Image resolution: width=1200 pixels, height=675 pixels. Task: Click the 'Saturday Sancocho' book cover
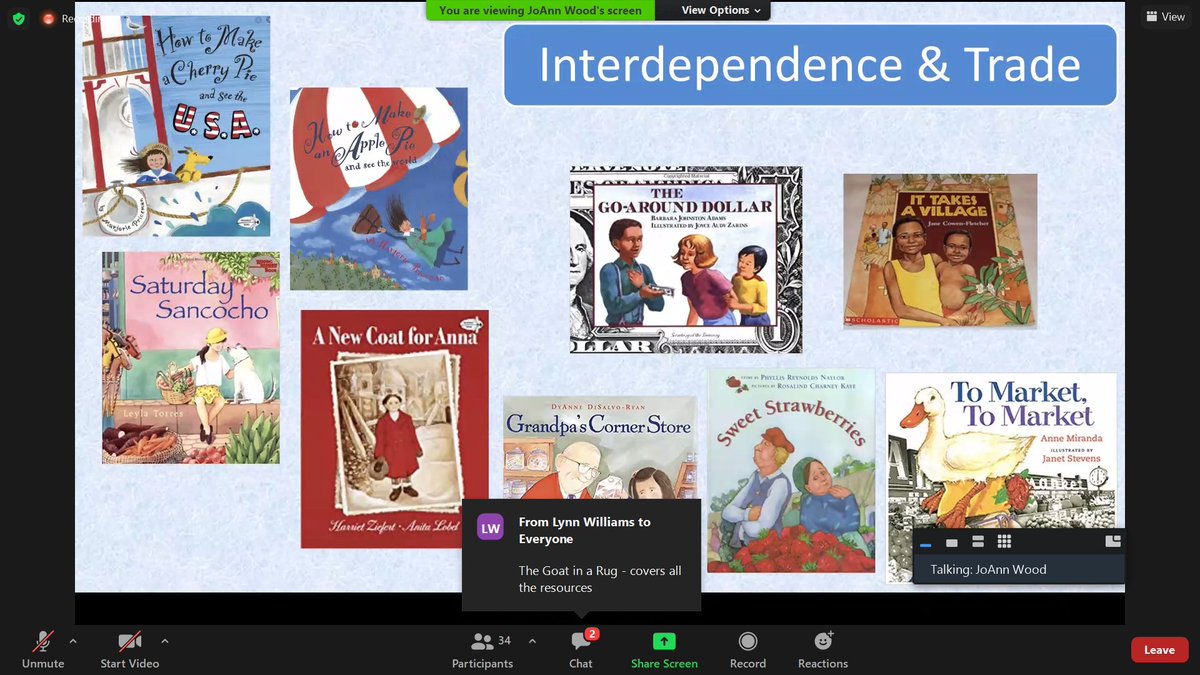click(x=190, y=358)
